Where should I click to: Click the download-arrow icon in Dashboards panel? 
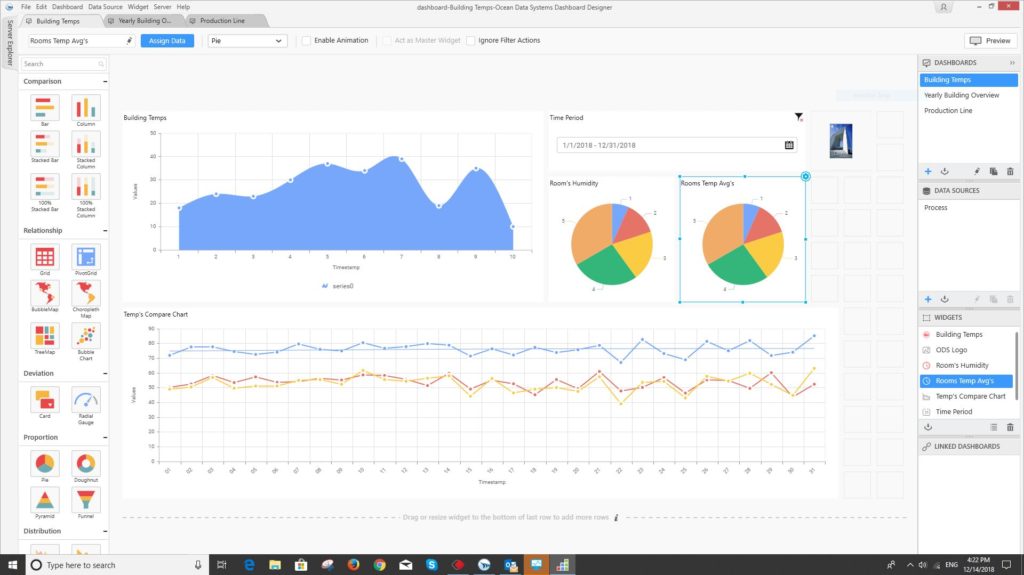point(944,171)
